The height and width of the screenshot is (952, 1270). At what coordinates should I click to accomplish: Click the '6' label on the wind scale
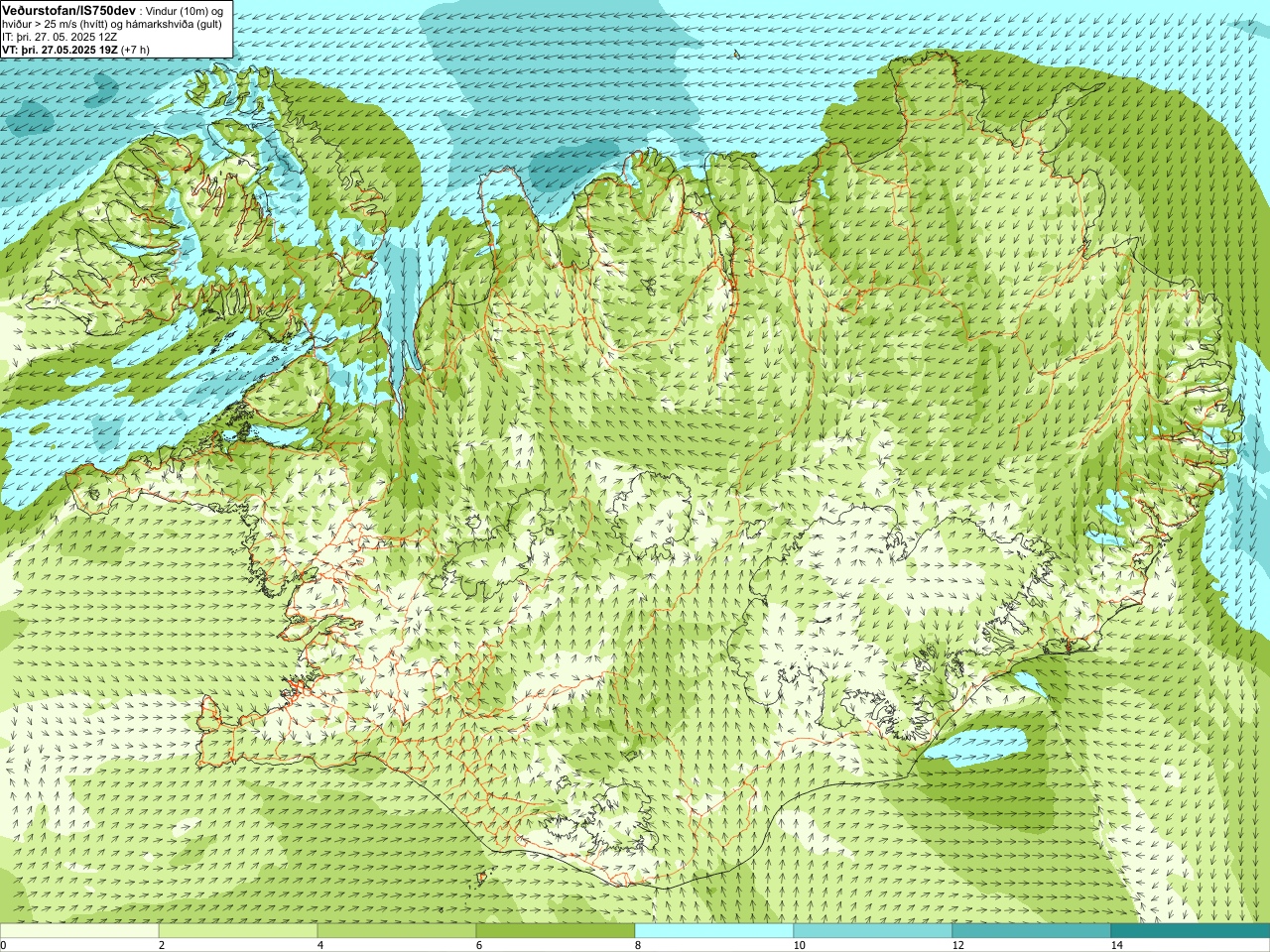(480, 945)
